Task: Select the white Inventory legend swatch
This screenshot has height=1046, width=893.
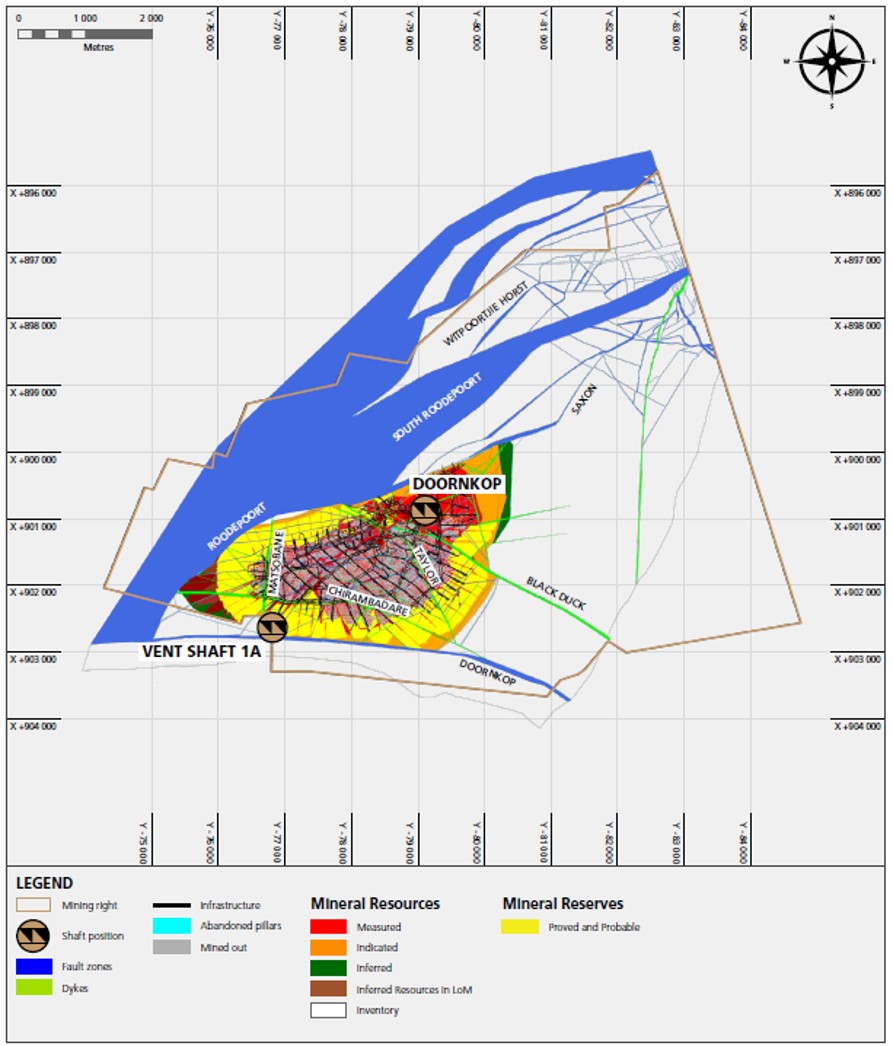Action: [328, 1010]
